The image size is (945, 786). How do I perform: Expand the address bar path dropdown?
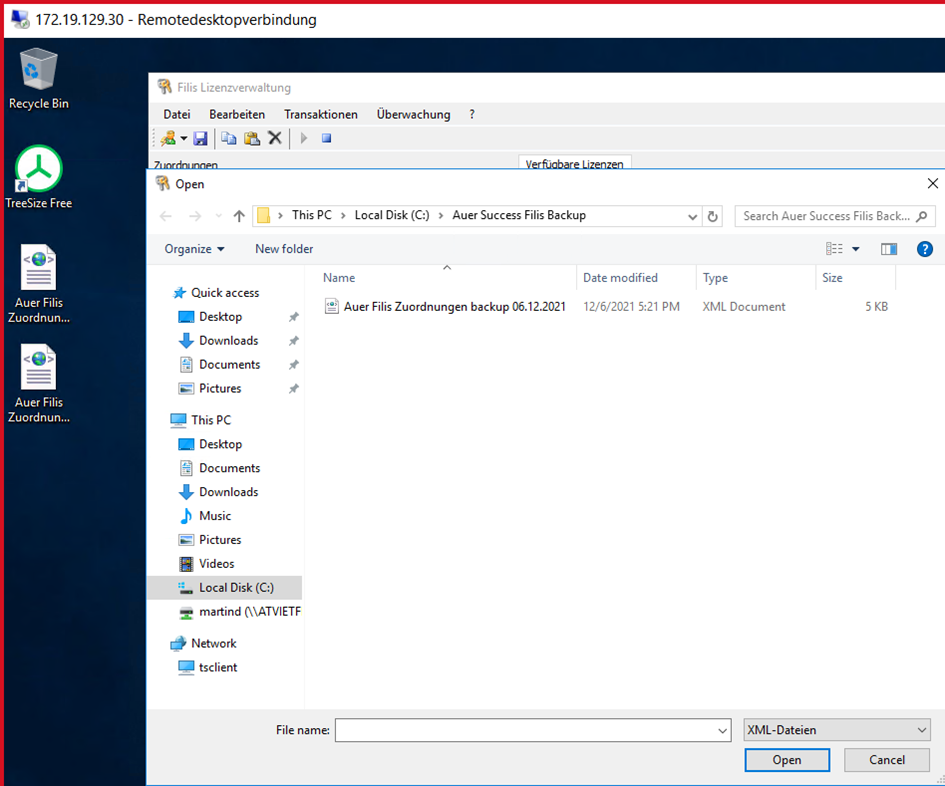(x=692, y=216)
